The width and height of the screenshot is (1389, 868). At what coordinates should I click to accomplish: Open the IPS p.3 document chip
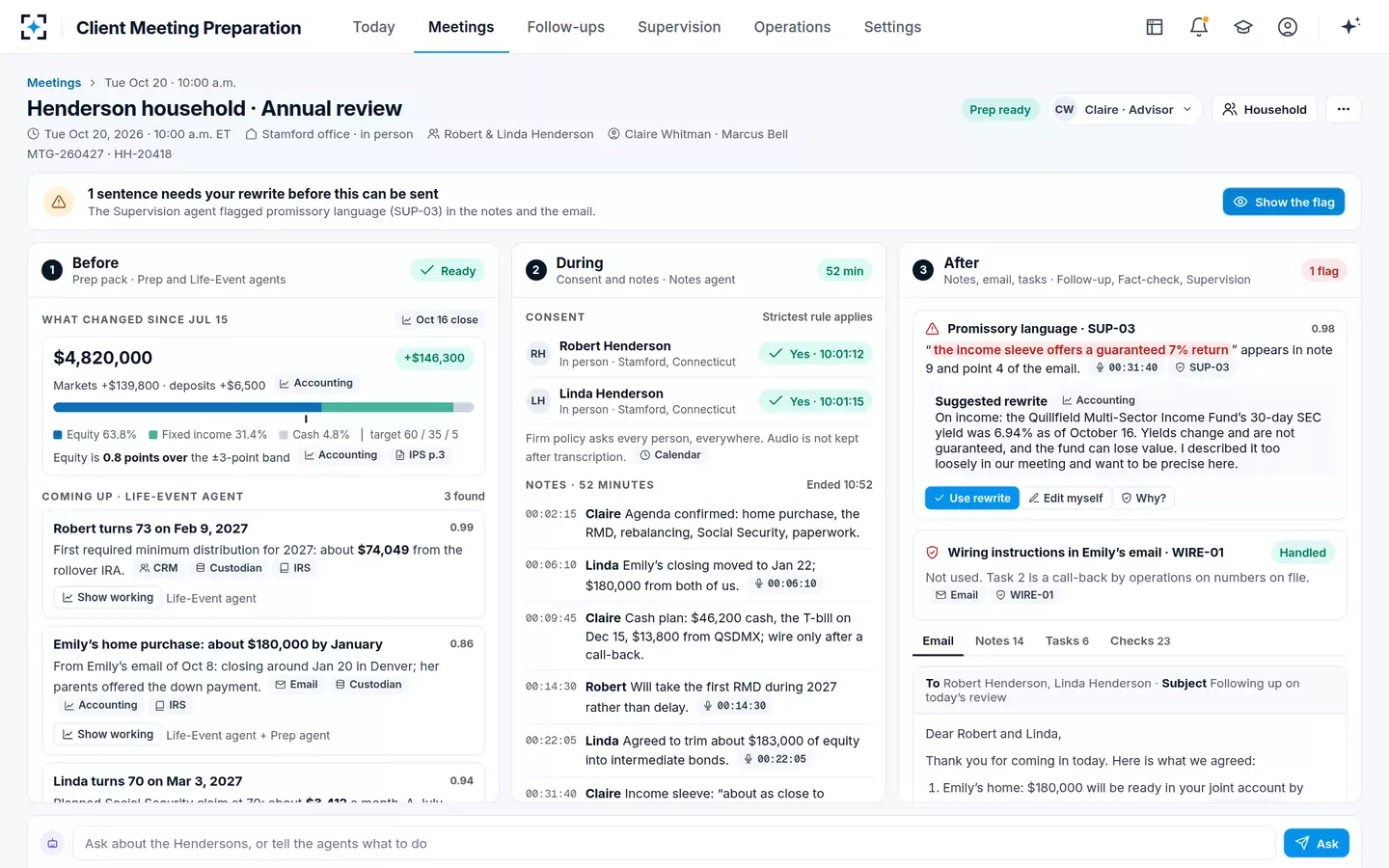(x=421, y=455)
